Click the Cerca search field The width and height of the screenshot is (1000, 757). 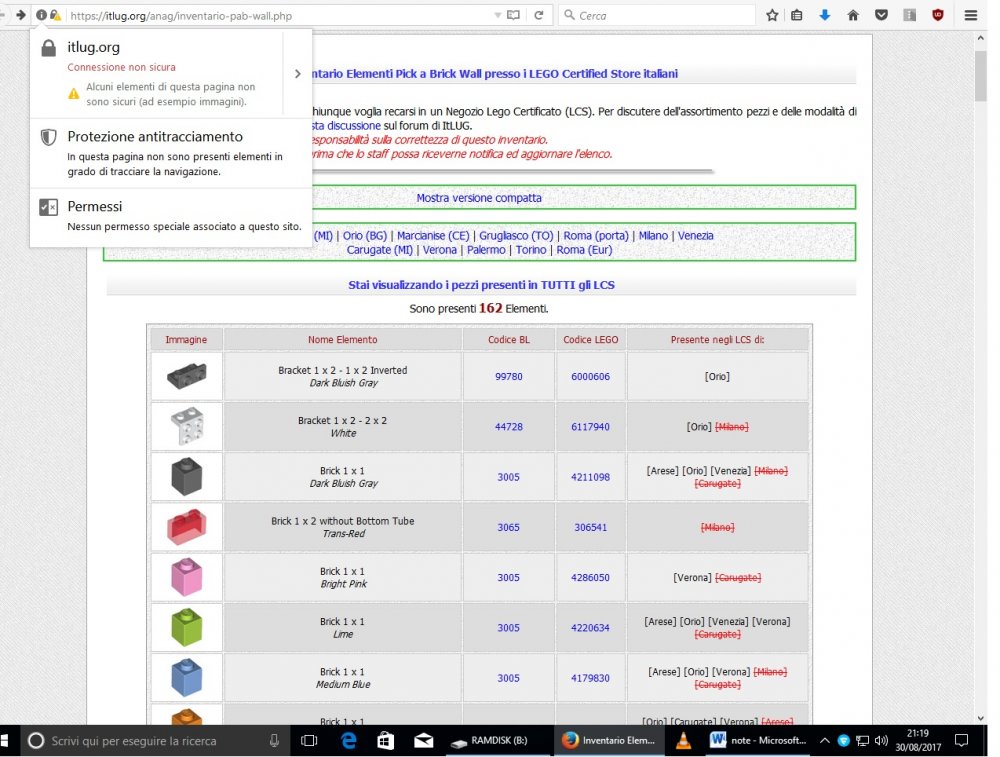click(657, 15)
